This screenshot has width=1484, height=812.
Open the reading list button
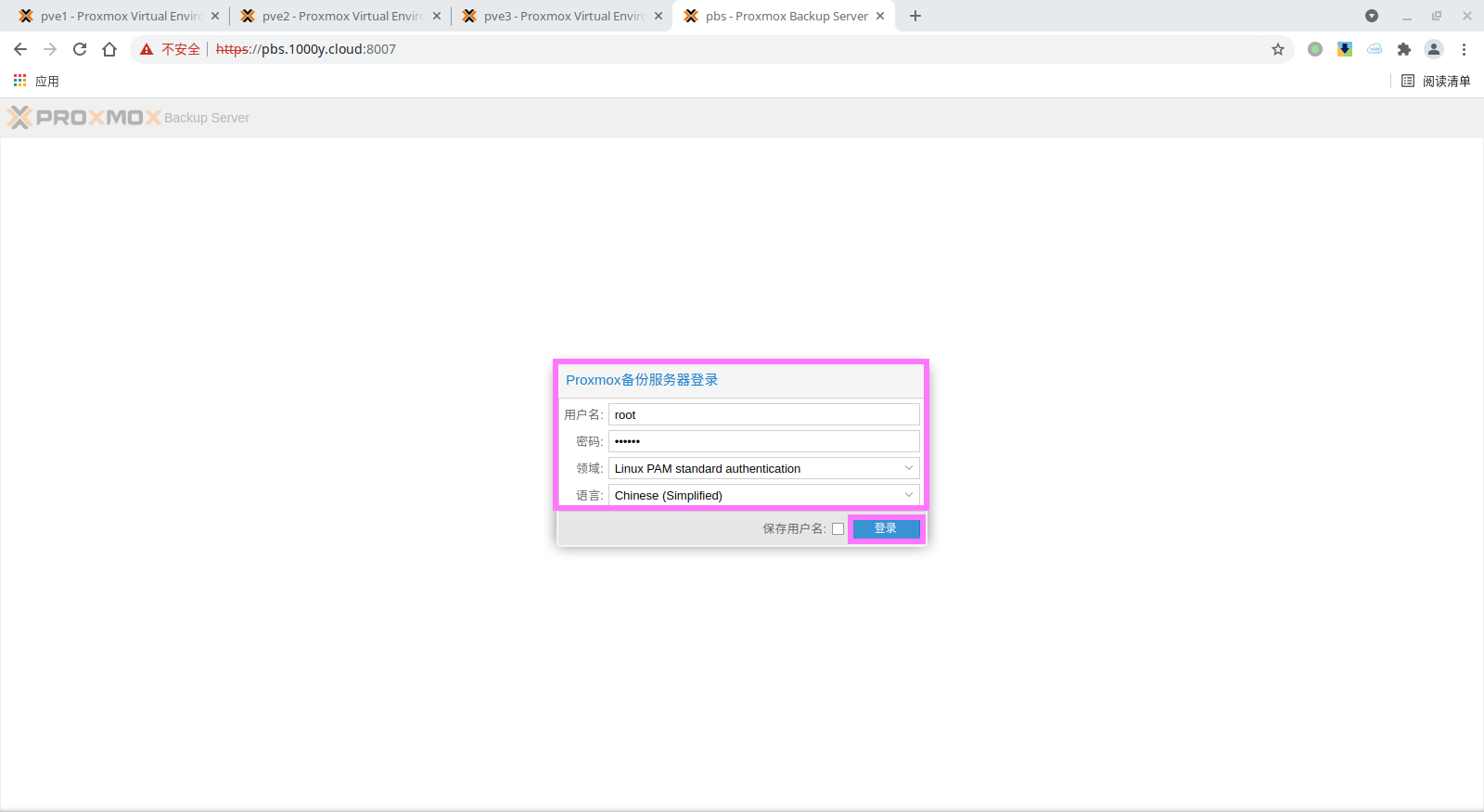click(1436, 82)
